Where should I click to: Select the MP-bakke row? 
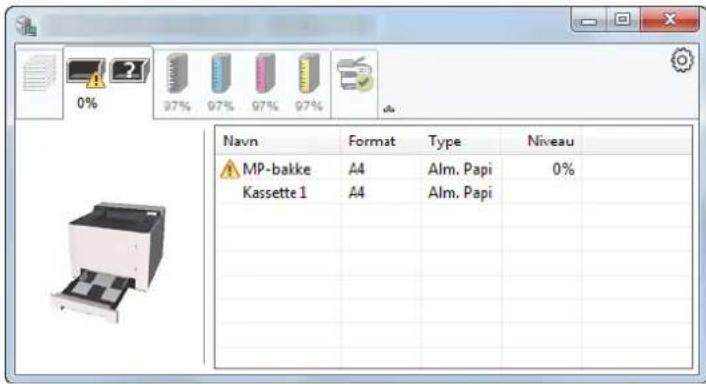tap(454, 169)
